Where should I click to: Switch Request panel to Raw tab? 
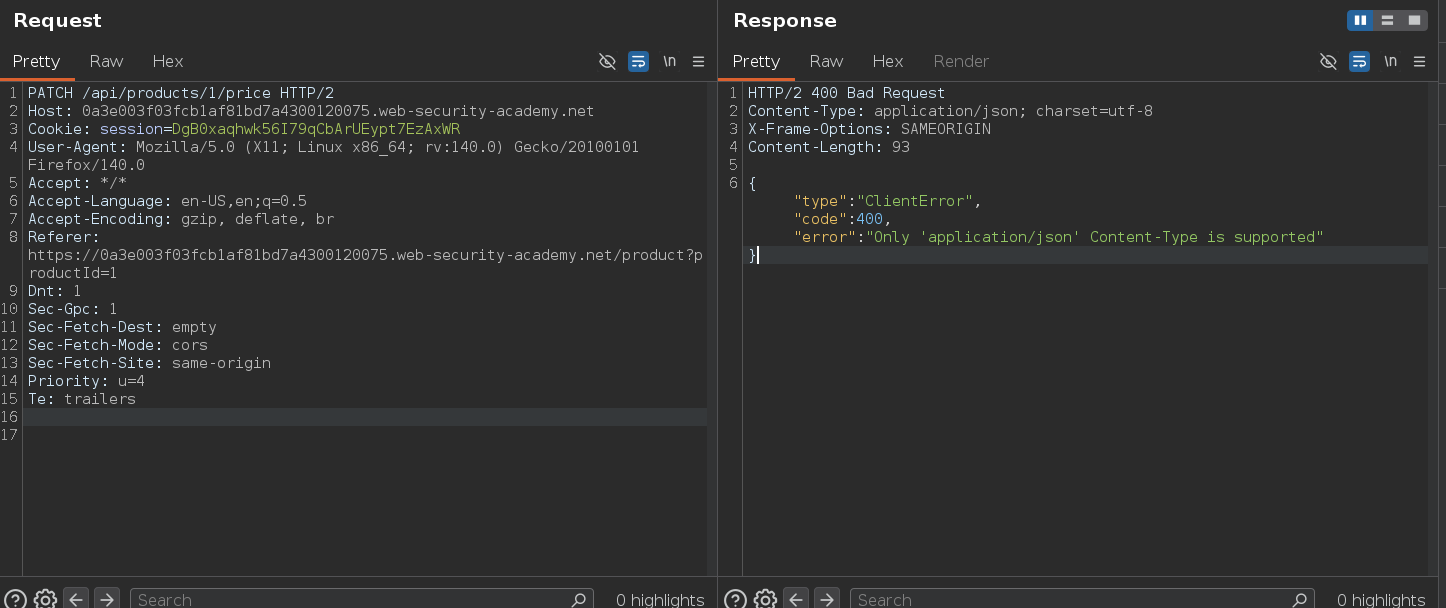click(x=106, y=61)
